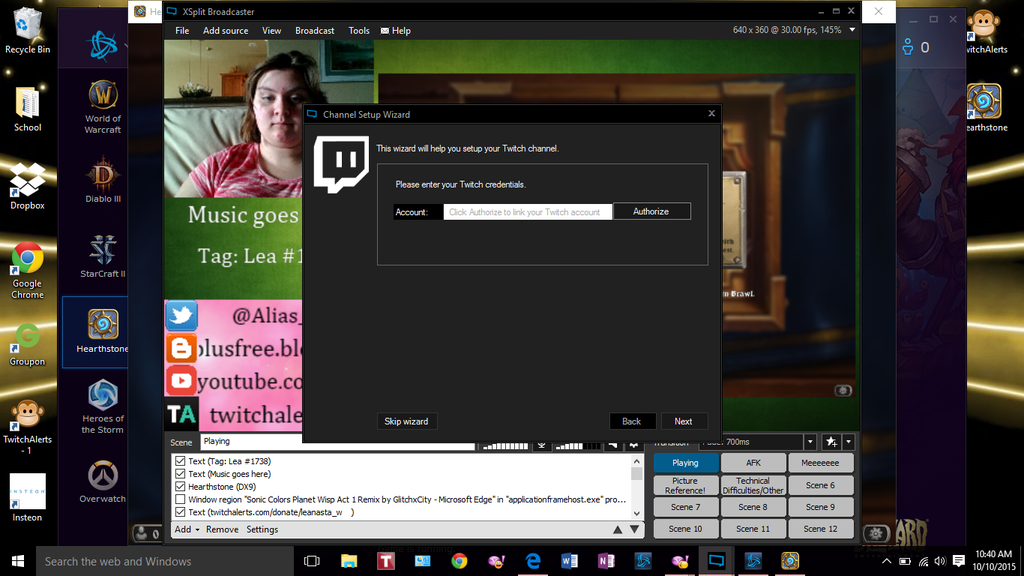Expand the transition Fade 700ms dropdown
This screenshot has width=1024, height=576.
coord(810,442)
